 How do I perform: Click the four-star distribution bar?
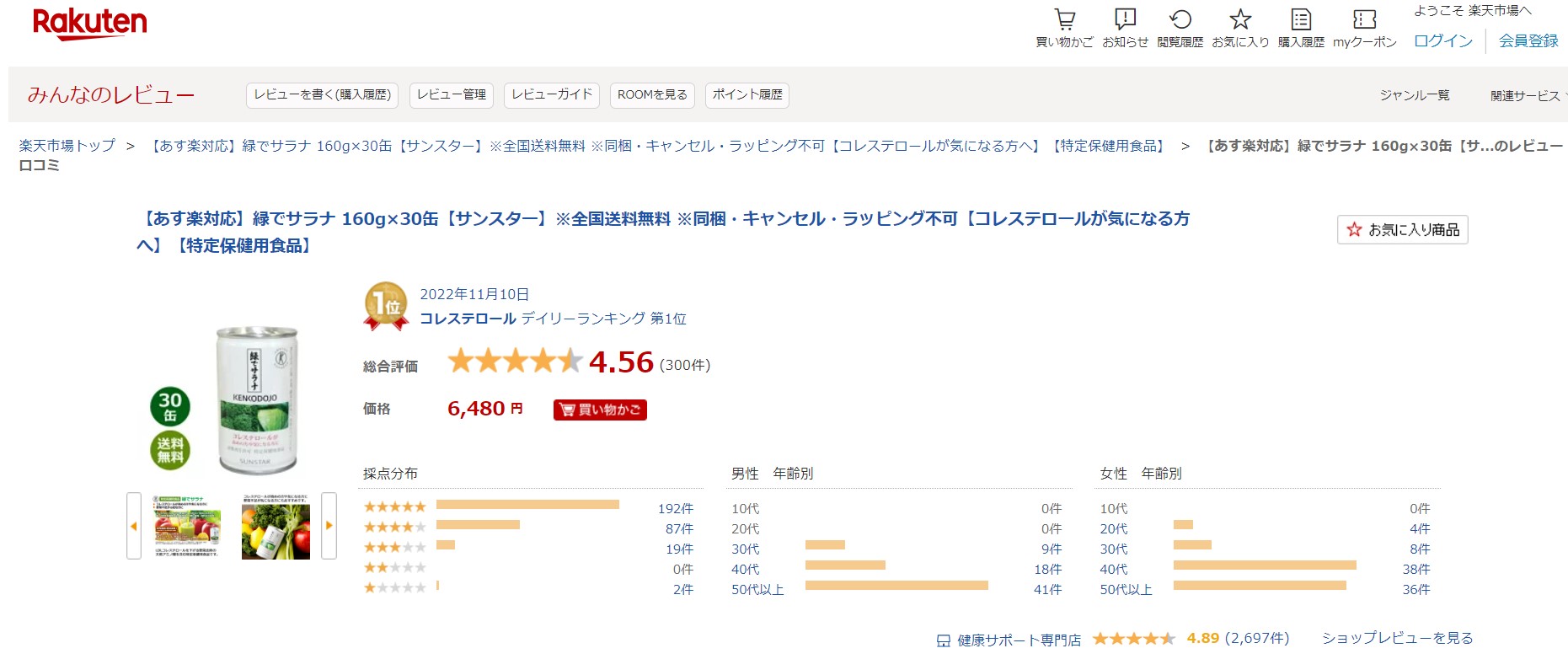478,525
